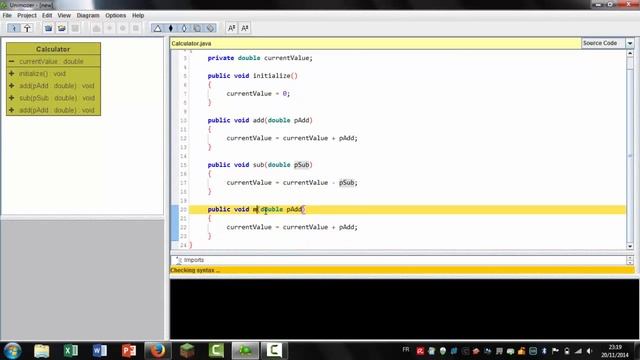640x360 pixels.
Task: Toggle the show-fields toolbar icon
Action: [197, 28]
